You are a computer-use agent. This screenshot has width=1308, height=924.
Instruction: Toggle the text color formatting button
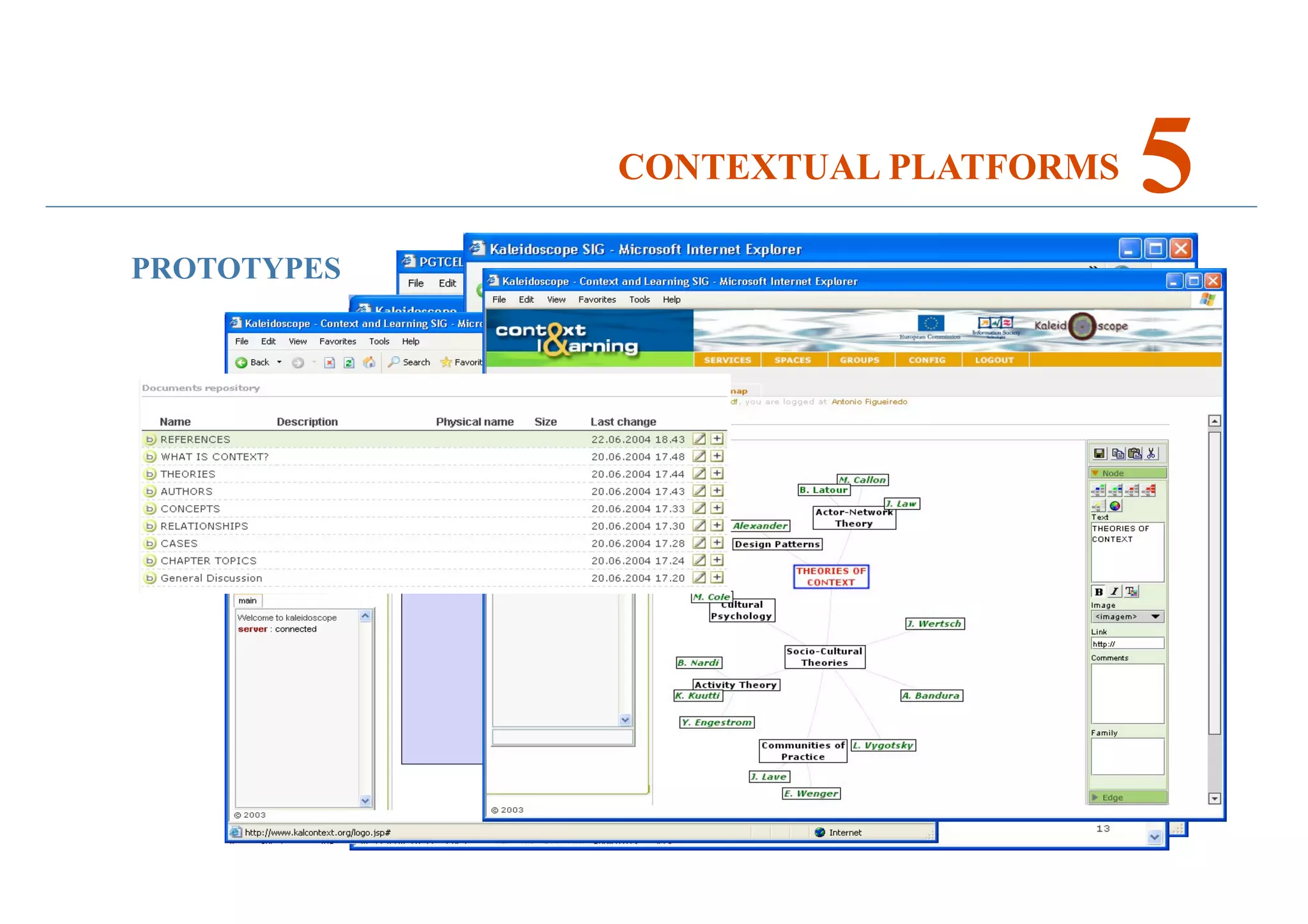[x=1132, y=591]
